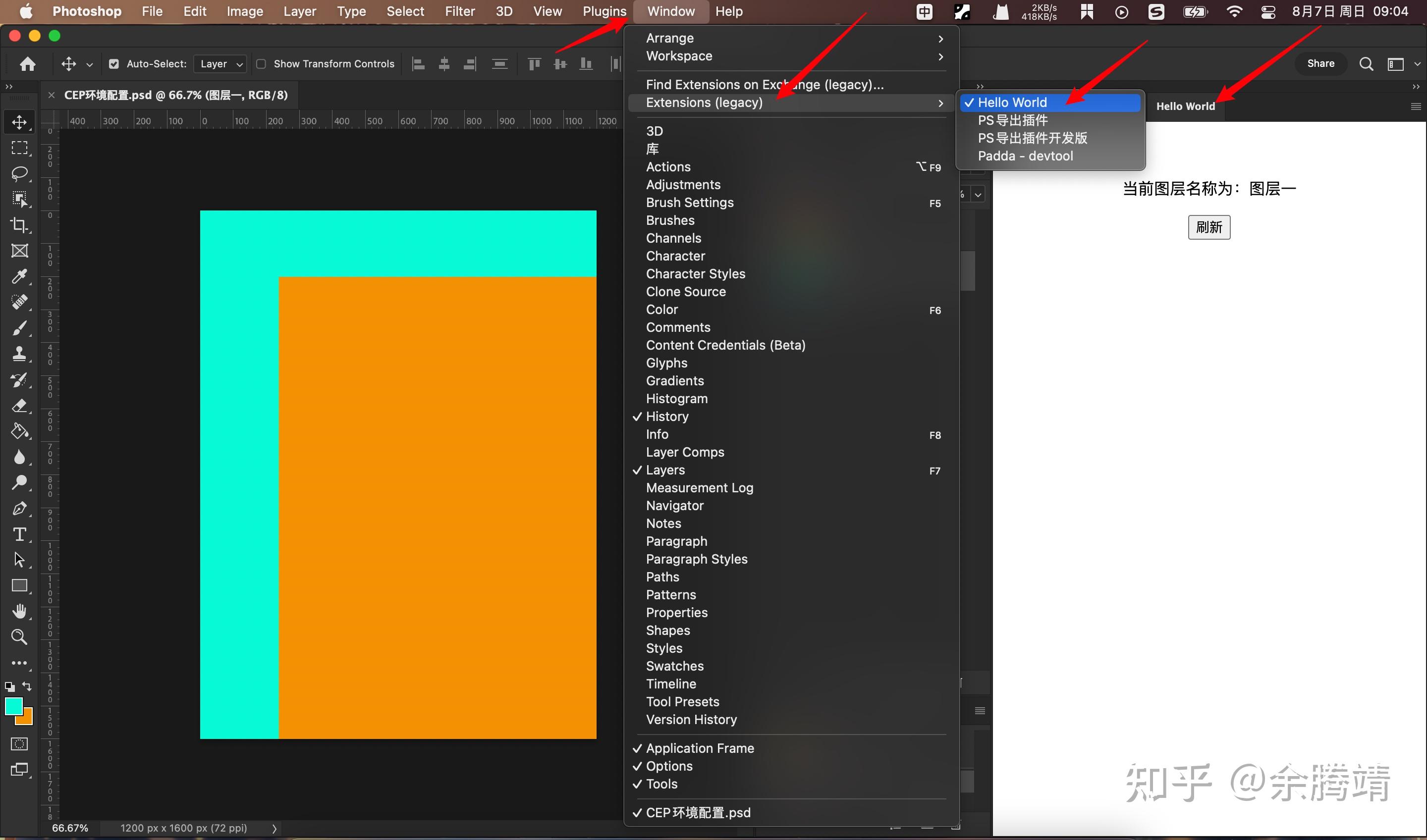Select the Eraser tool
Viewport: 1427px width, 840px height.
(x=19, y=405)
